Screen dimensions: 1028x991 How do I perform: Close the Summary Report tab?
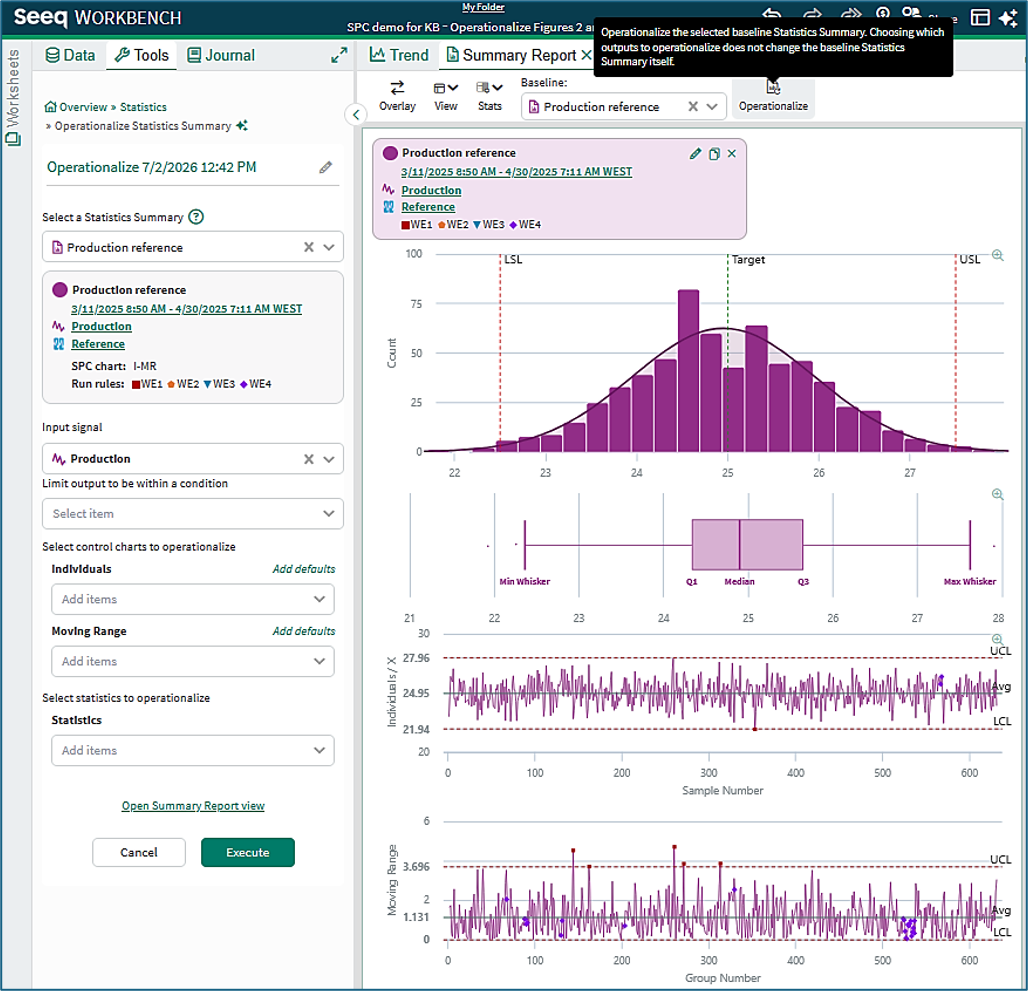[586, 55]
